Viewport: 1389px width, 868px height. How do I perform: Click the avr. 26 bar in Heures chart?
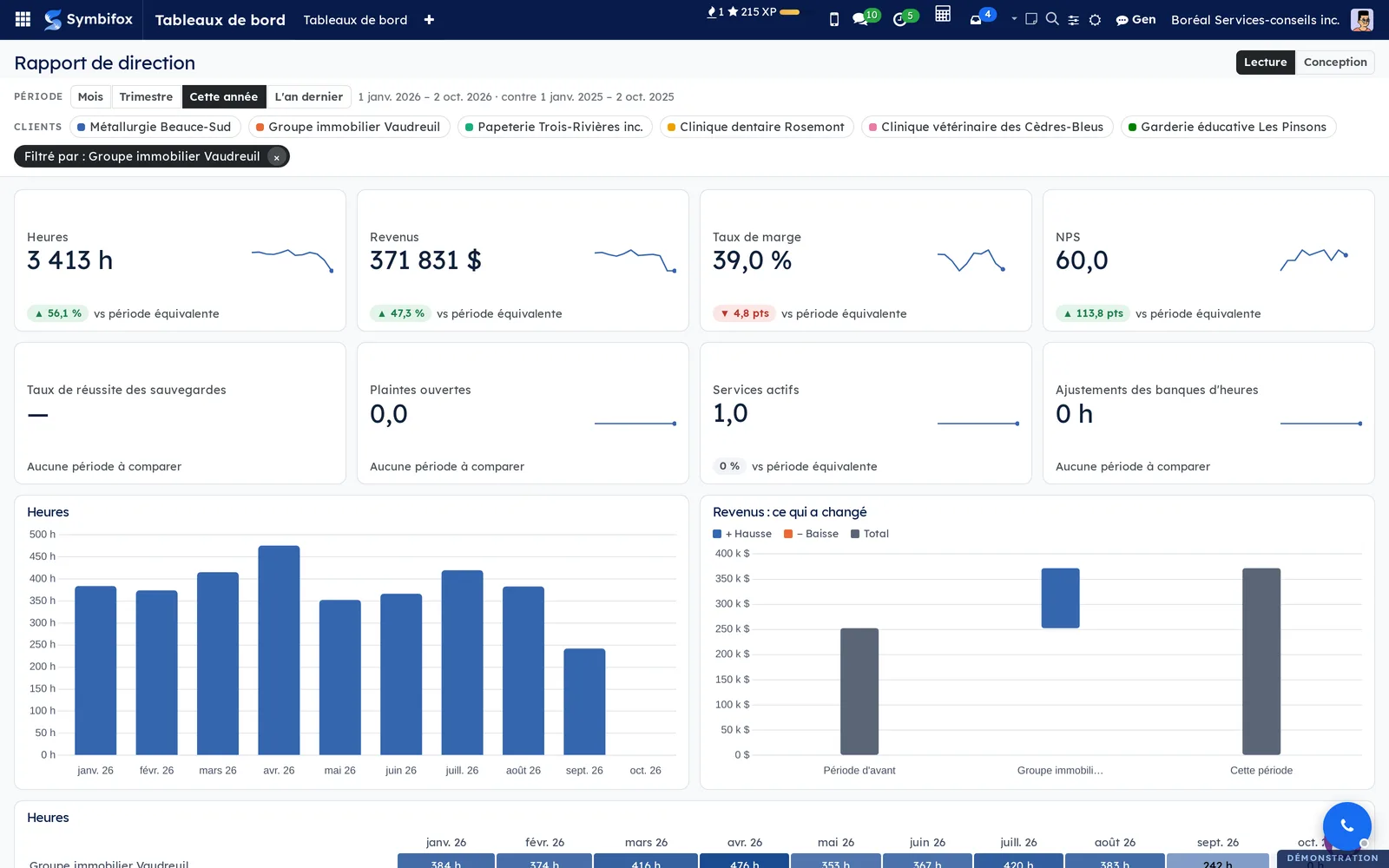279,650
